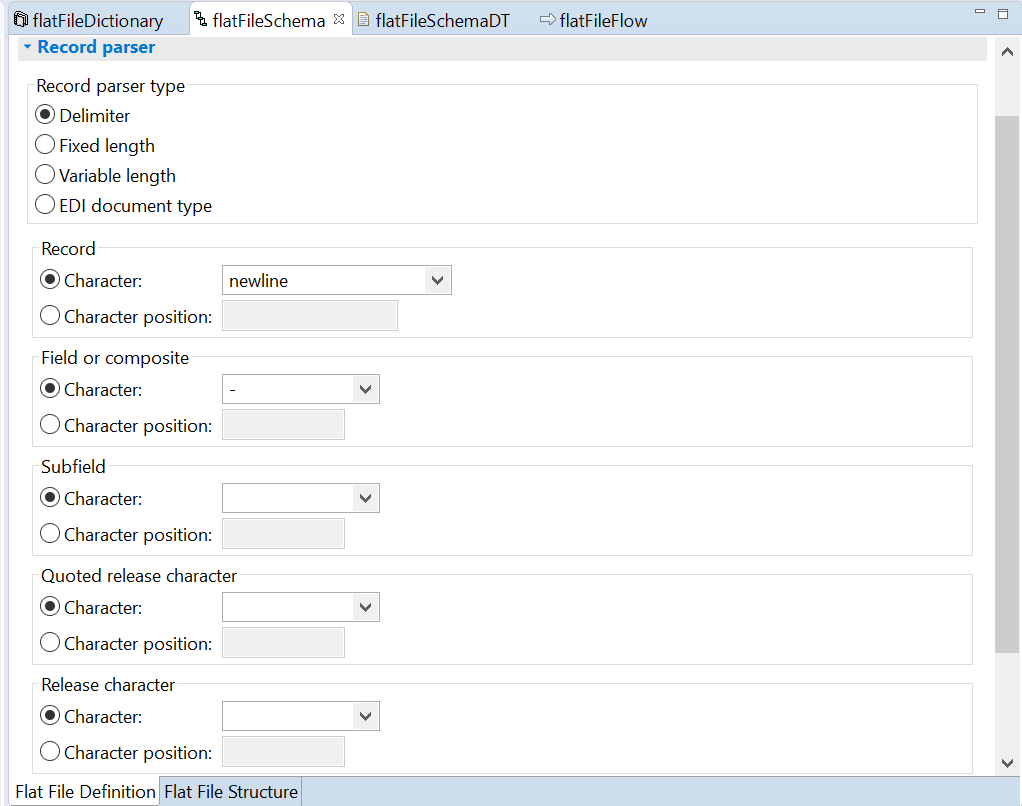
Task: Switch to the Flat File Structure tab
Action: tap(230, 791)
